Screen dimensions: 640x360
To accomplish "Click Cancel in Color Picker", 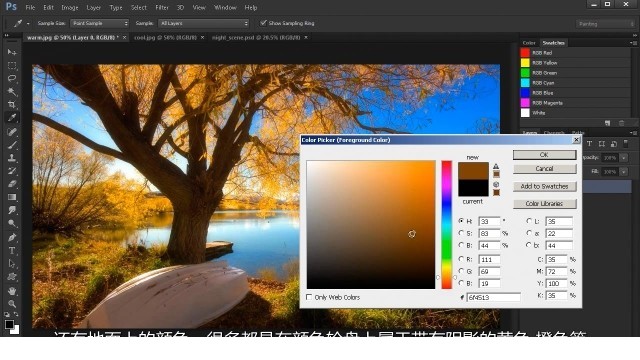I will [544, 169].
